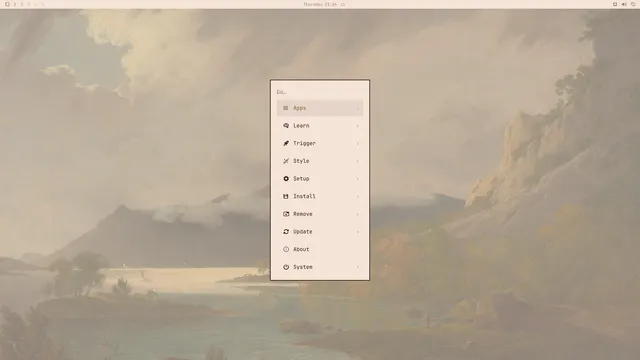Viewport: 640px width, 360px height.
Task: Click the Style brush icon
Action: tap(286, 161)
